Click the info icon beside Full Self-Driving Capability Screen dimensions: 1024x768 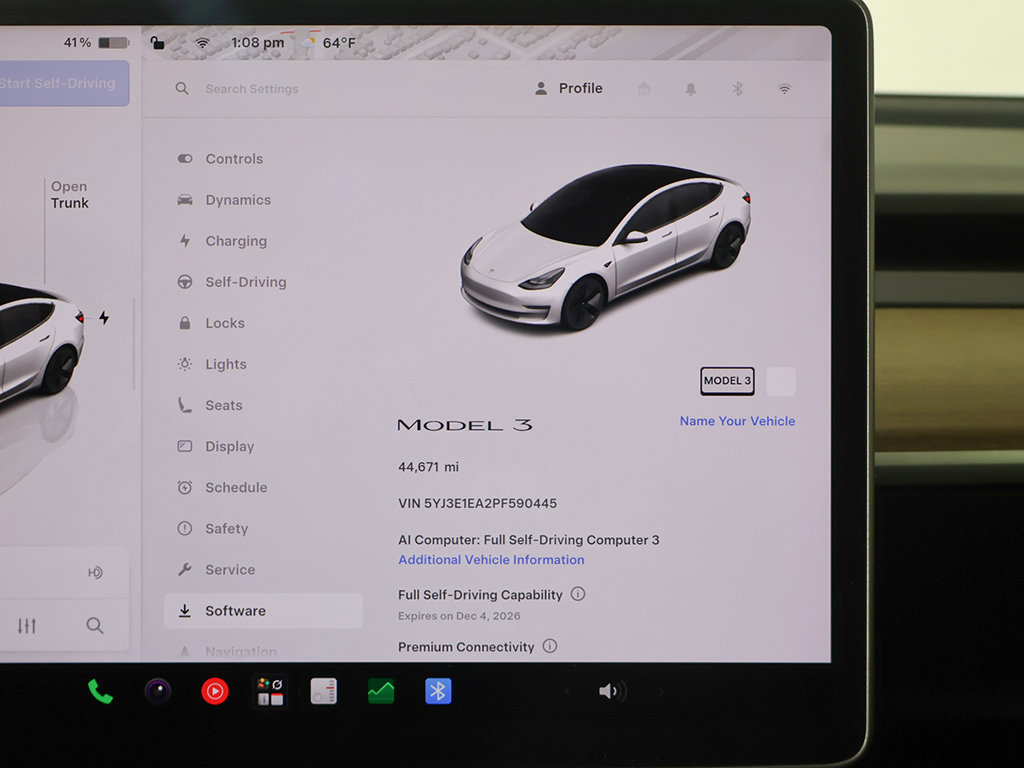click(578, 594)
